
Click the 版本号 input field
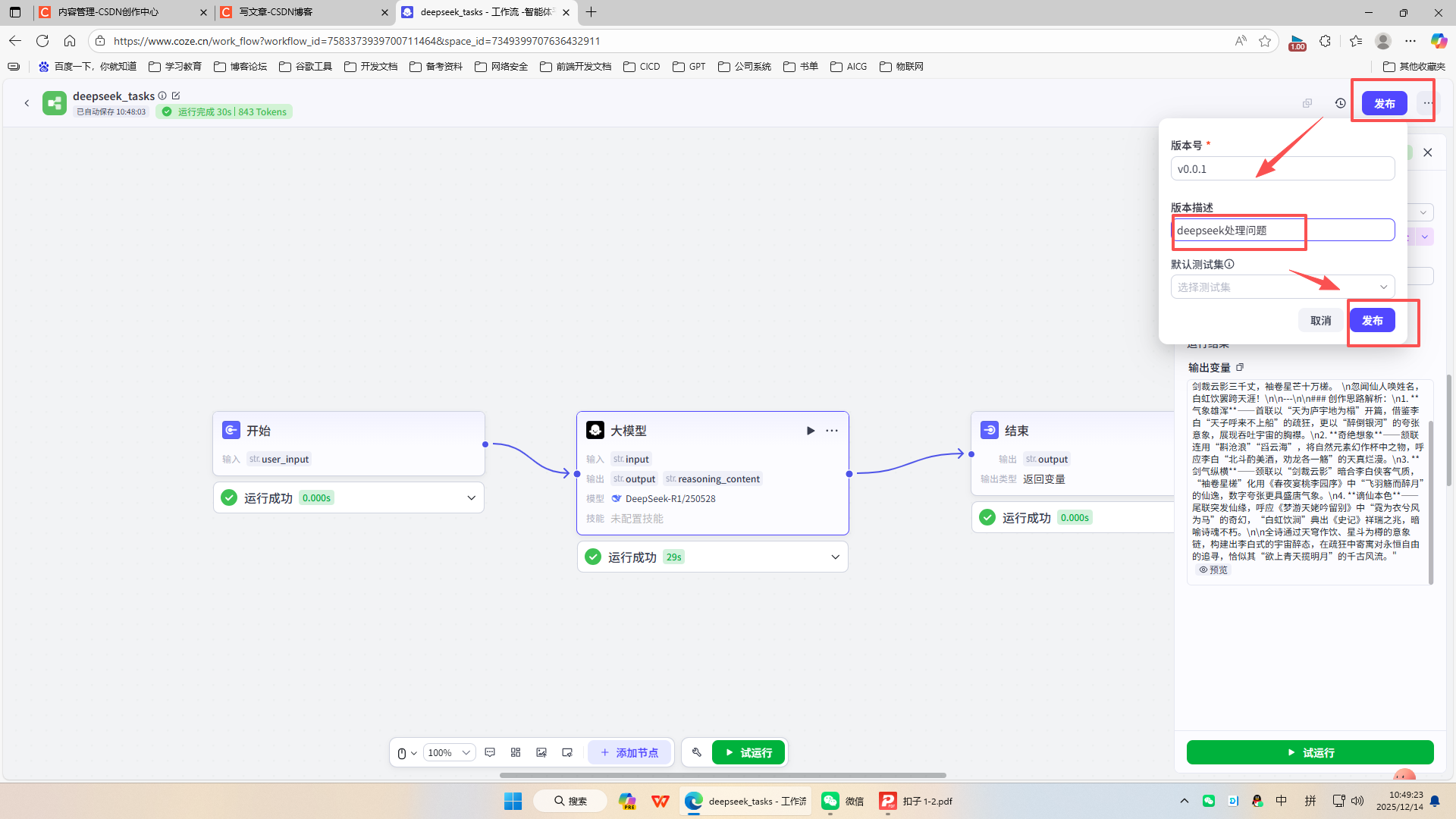(1282, 168)
